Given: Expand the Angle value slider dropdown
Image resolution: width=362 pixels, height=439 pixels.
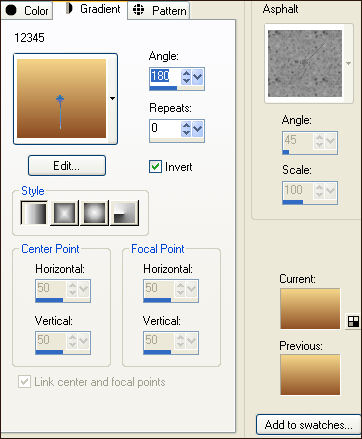Looking at the screenshot, I should (198, 77).
